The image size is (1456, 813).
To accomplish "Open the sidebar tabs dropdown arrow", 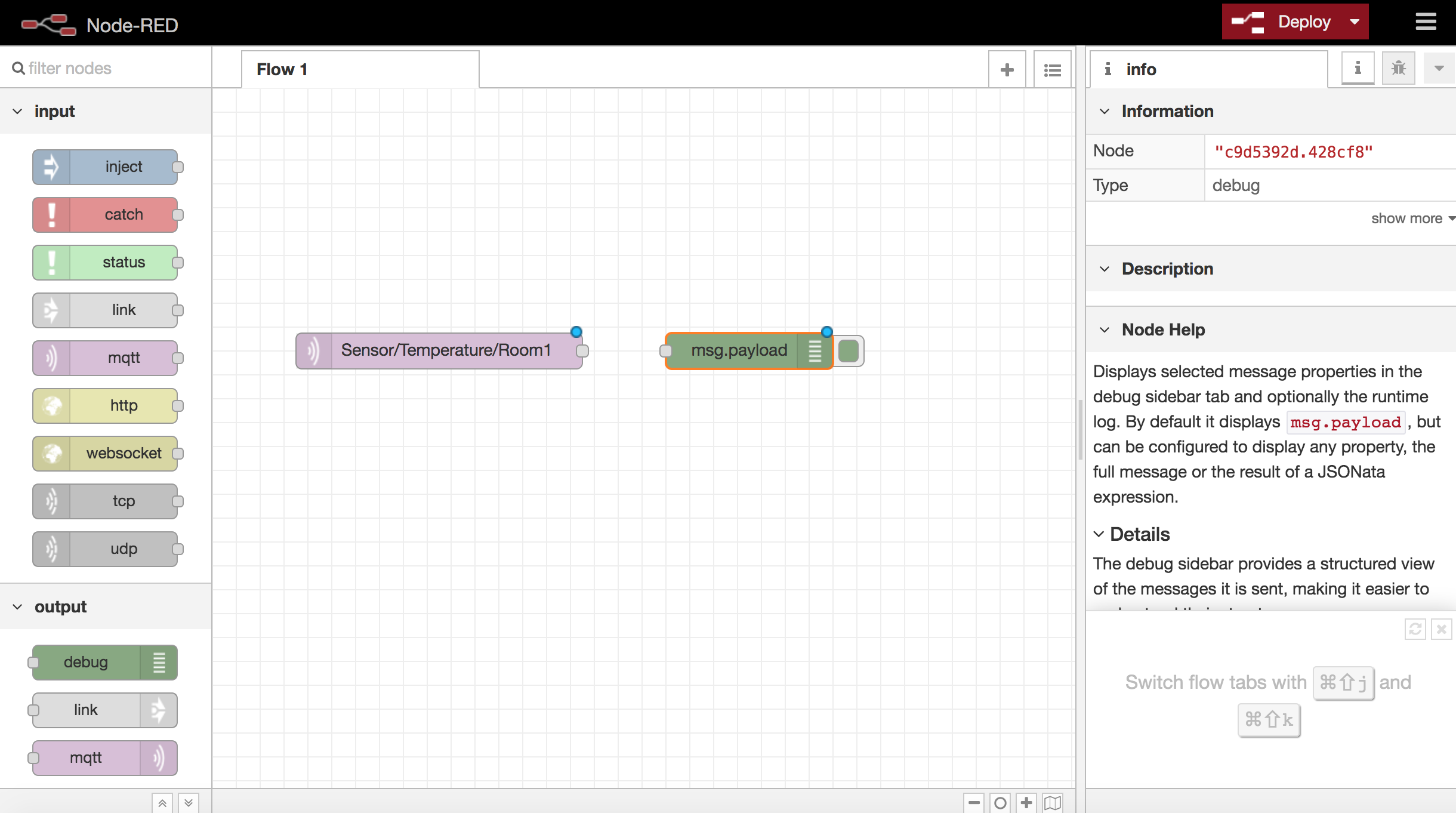I will click(1439, 68).
